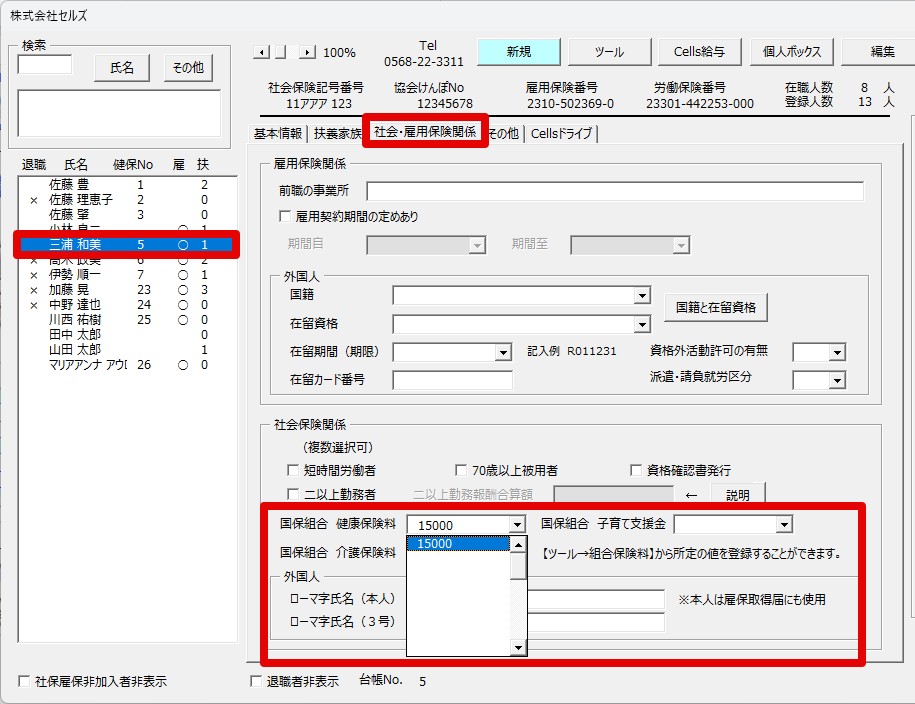Viewport: 915px width, 704px height.
Task: Select 社会・雇用保険関係 tab
Action: [425, 132]
